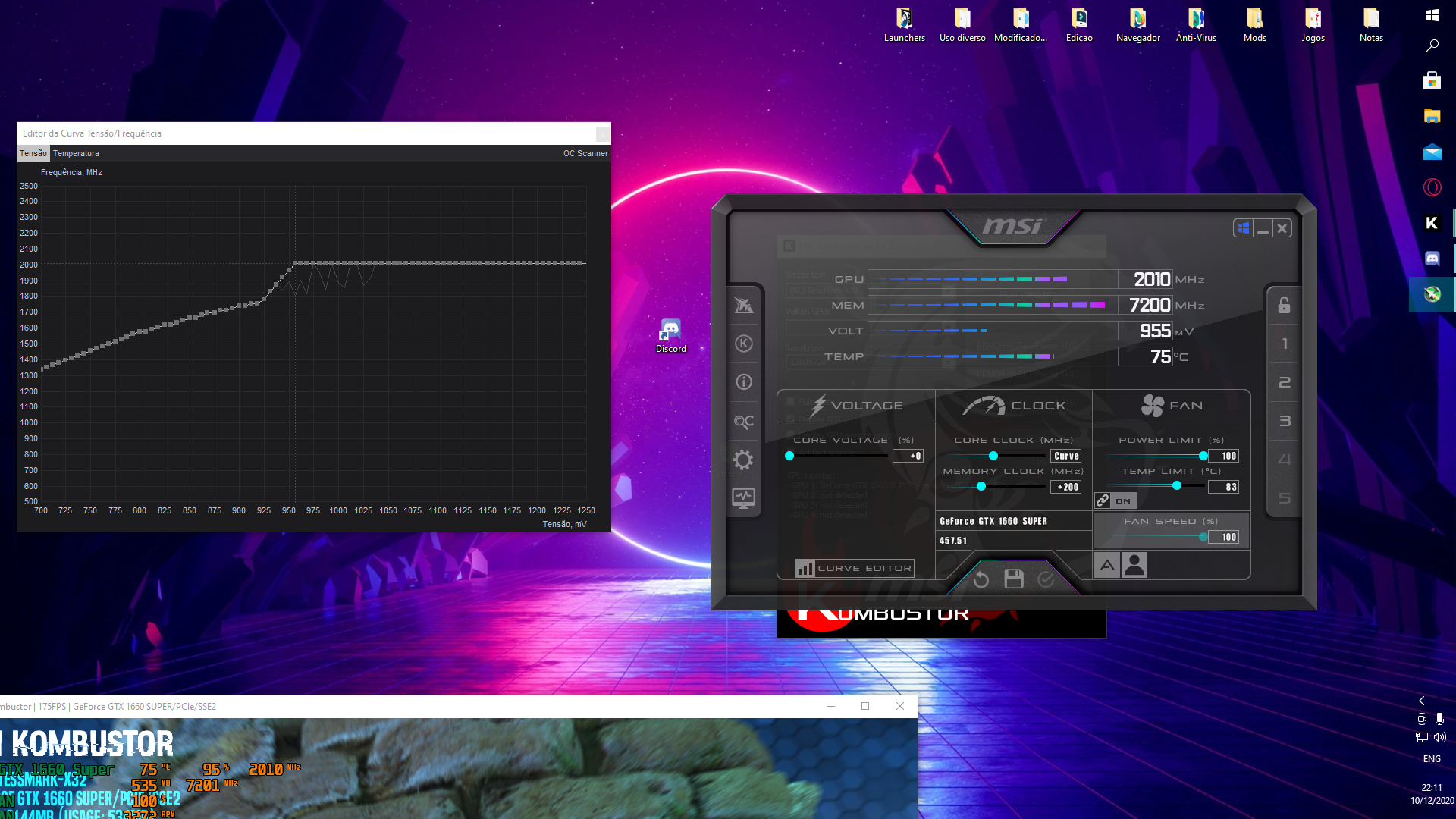Click the power limit 100 value field

tap(1224, 456)
